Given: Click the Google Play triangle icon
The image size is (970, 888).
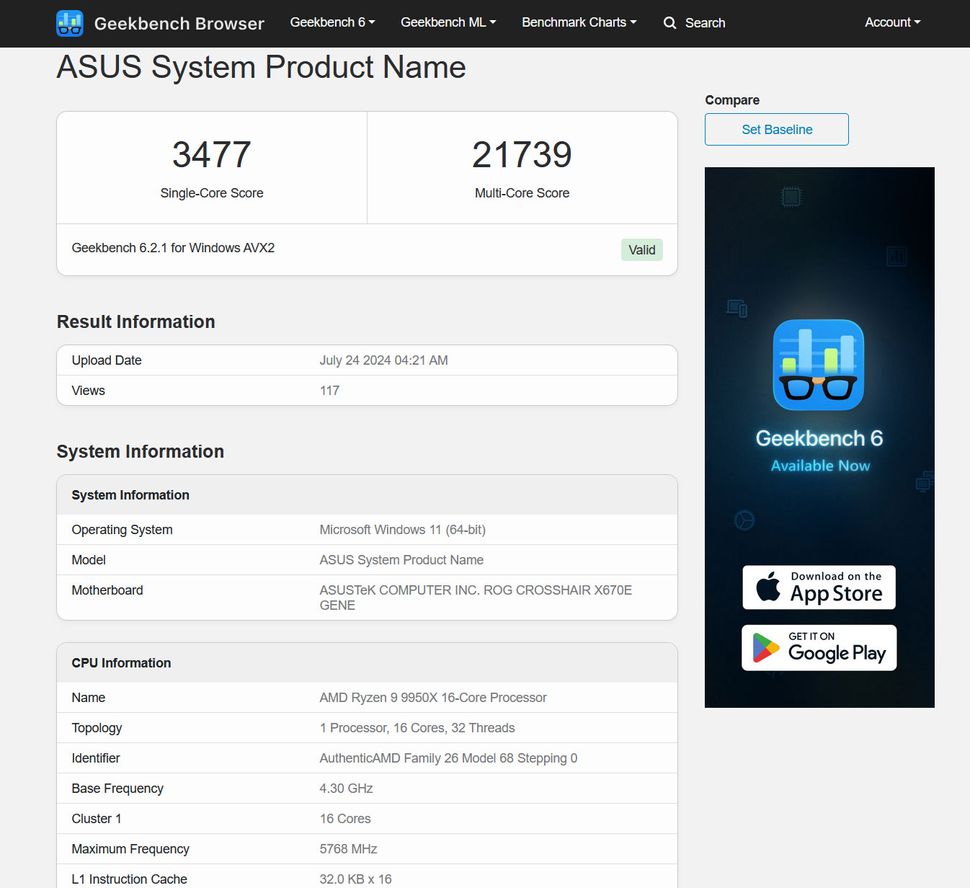Looking at the screenshot, I should pyautogui.click(x=763, y=647).
